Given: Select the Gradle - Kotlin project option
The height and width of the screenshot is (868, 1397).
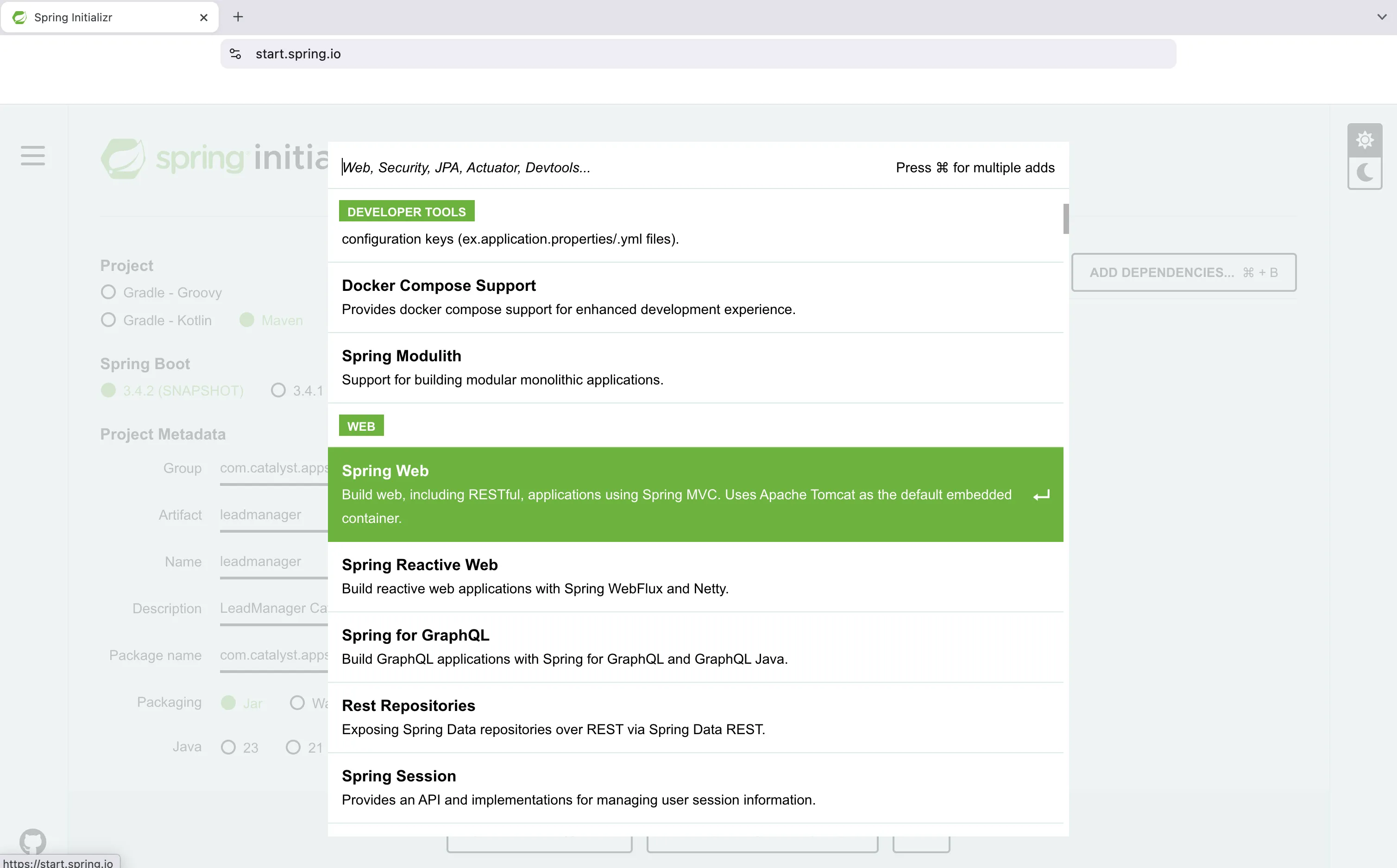Looking at the screenshot, I should pos(108,320).
